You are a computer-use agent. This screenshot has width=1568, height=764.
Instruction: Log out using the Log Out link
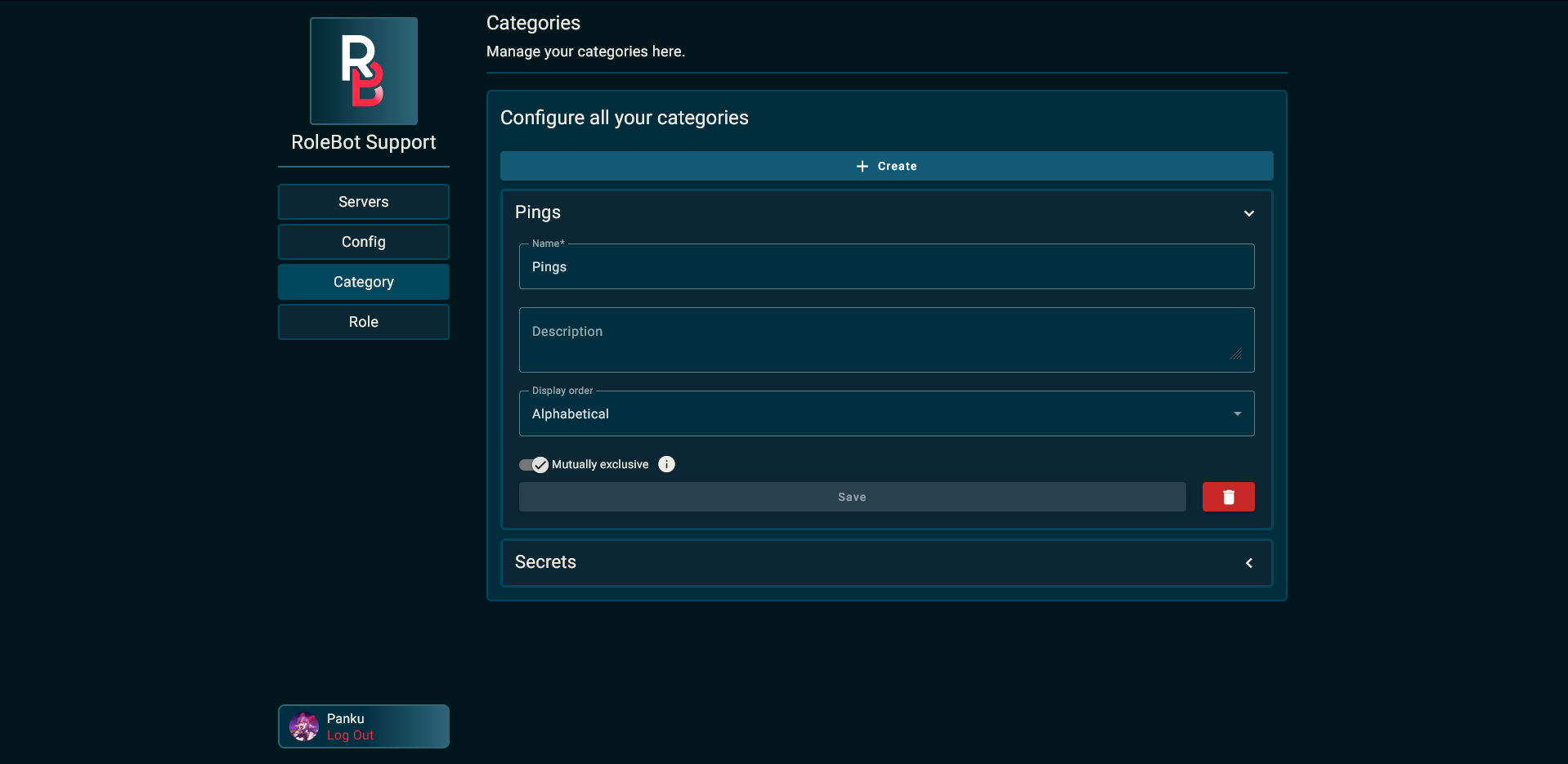coord(350,735)
